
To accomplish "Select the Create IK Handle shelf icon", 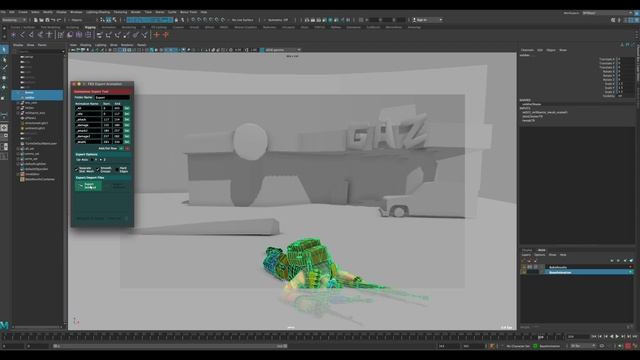I will click(31, 35).
